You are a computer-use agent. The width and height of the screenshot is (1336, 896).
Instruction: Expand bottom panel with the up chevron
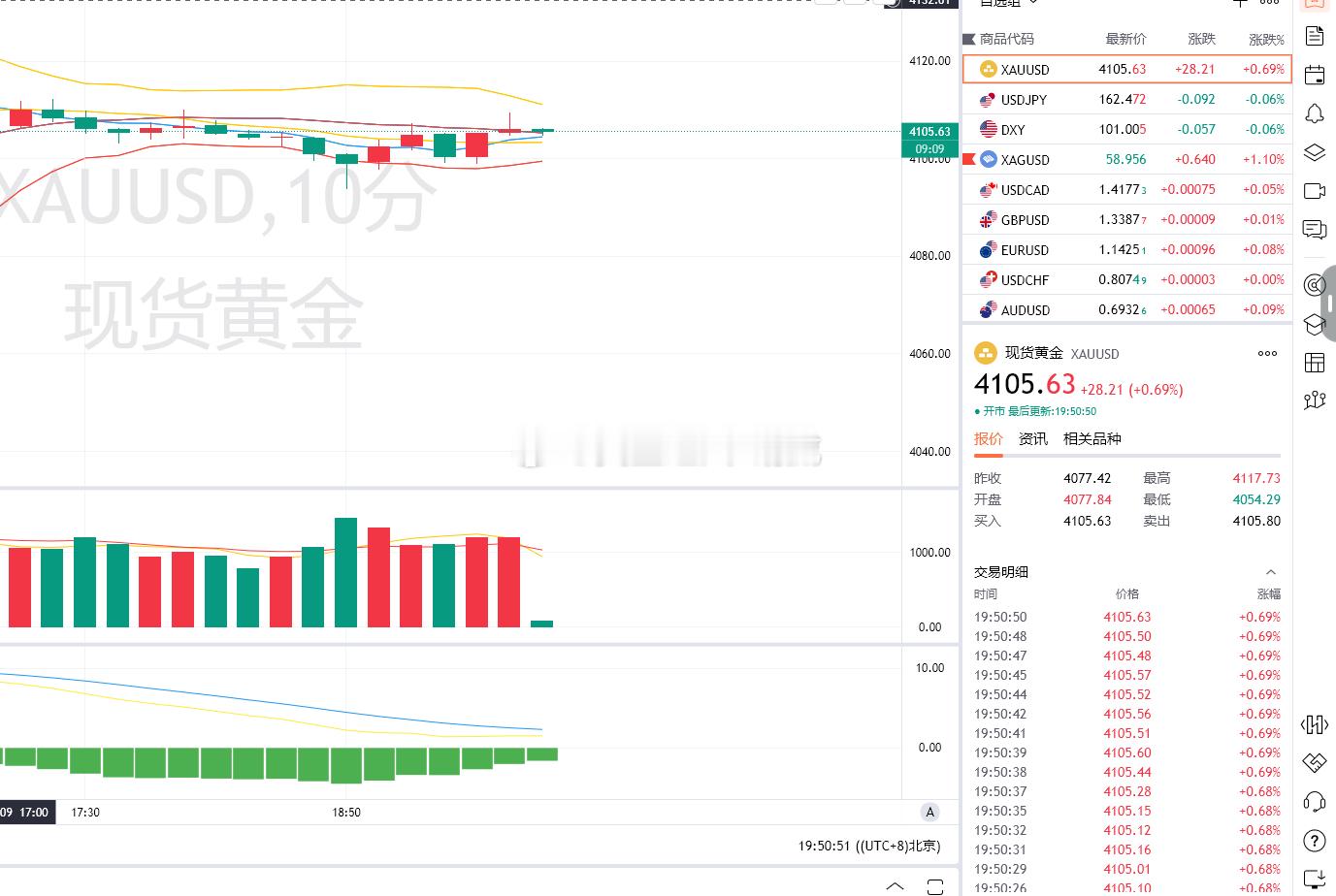[x=895, y=886]
